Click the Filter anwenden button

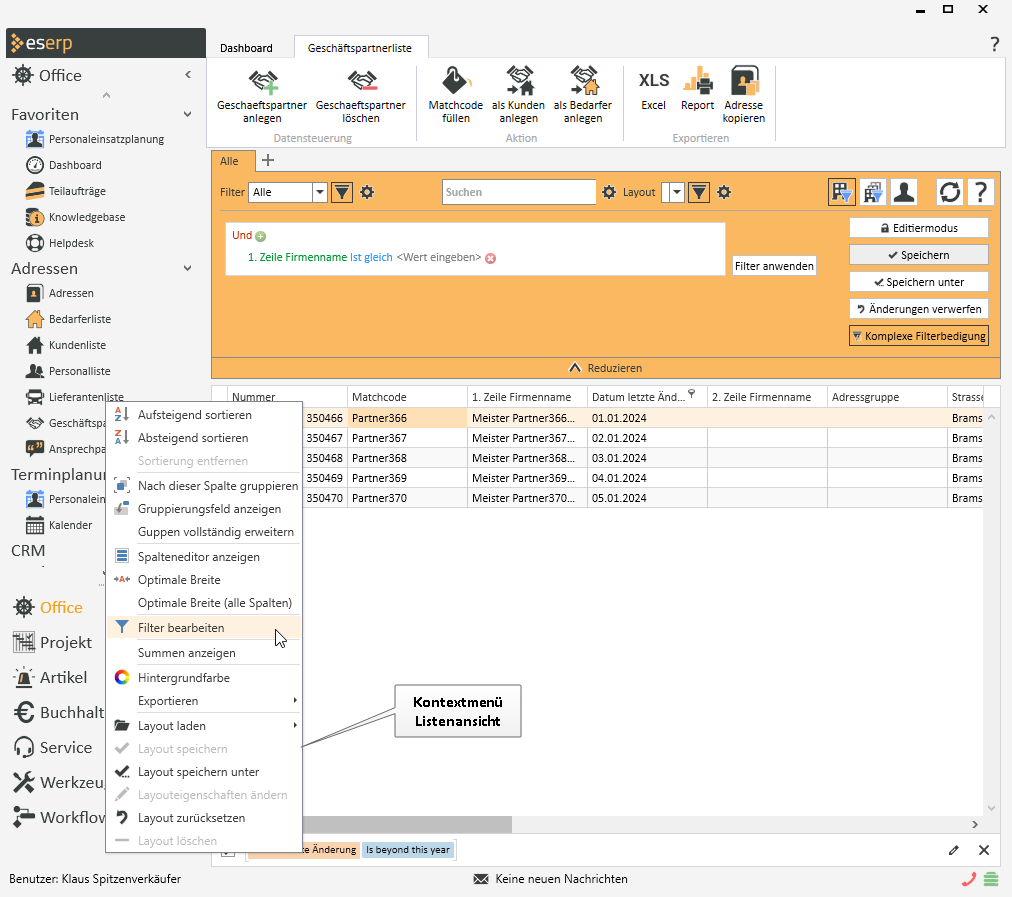(x=774, y=266)
